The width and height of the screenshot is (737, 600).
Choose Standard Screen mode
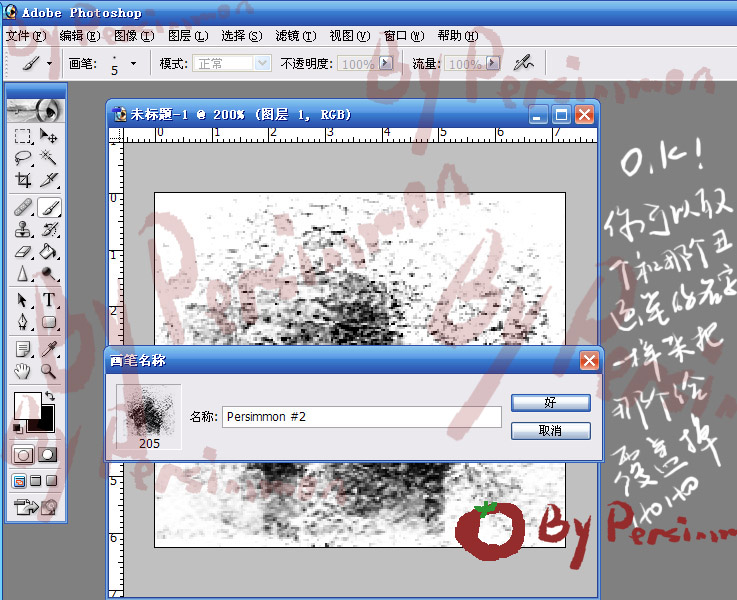(19, 481)
